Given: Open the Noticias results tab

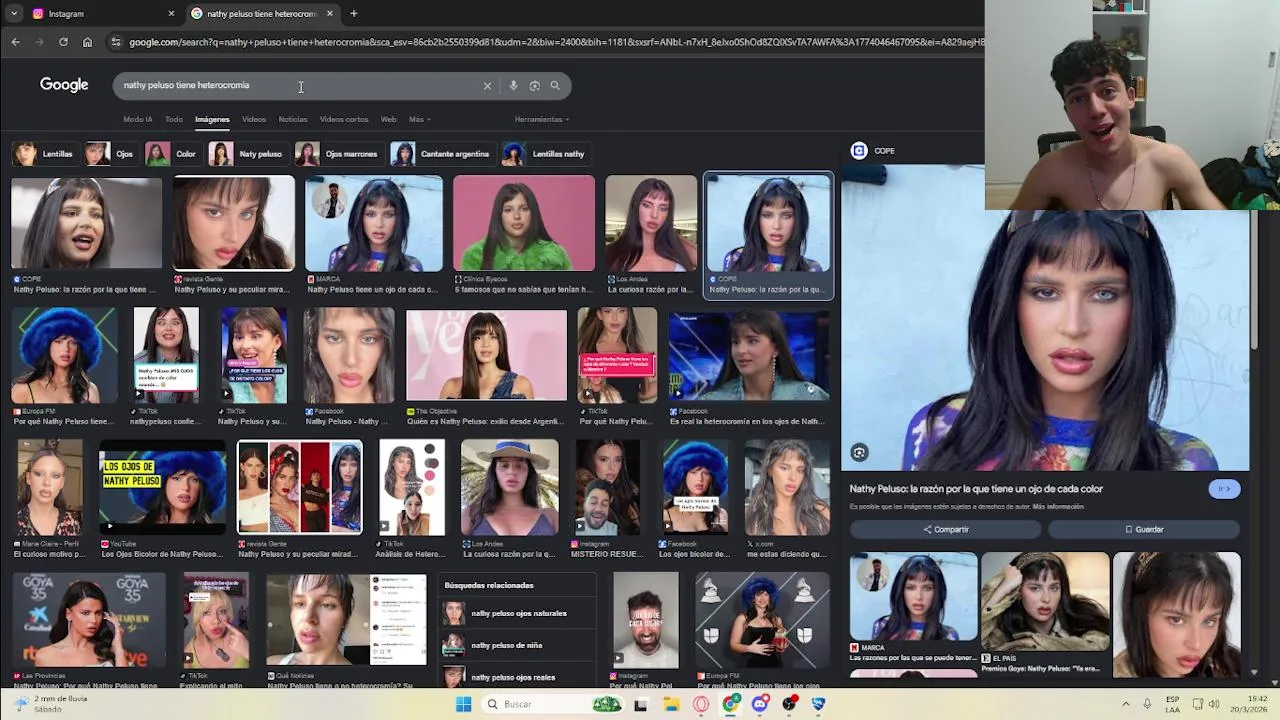Looking at the screenshot, I should (293, 119).
